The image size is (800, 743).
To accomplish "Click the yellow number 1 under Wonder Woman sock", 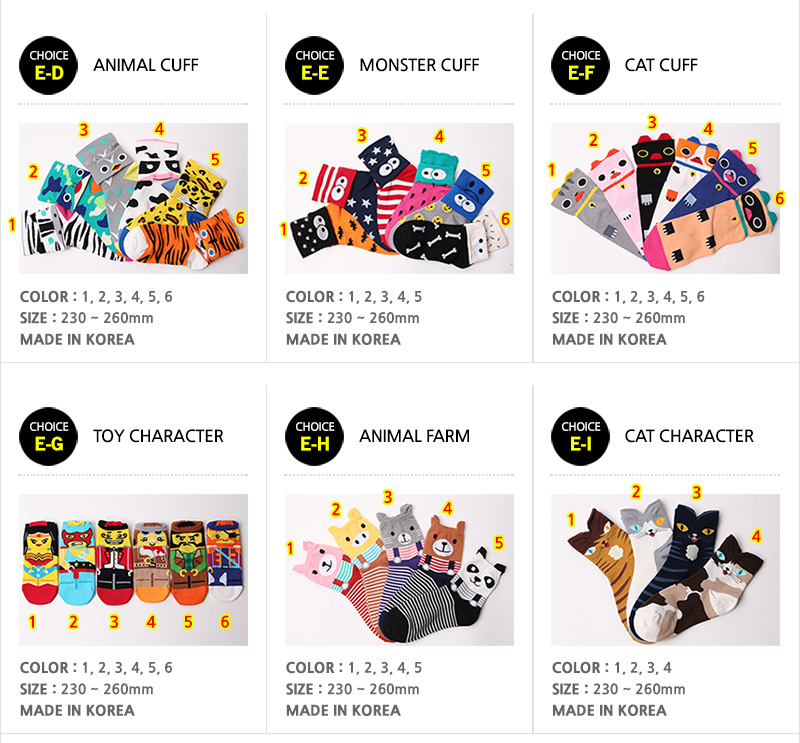I will click(32, 622).
